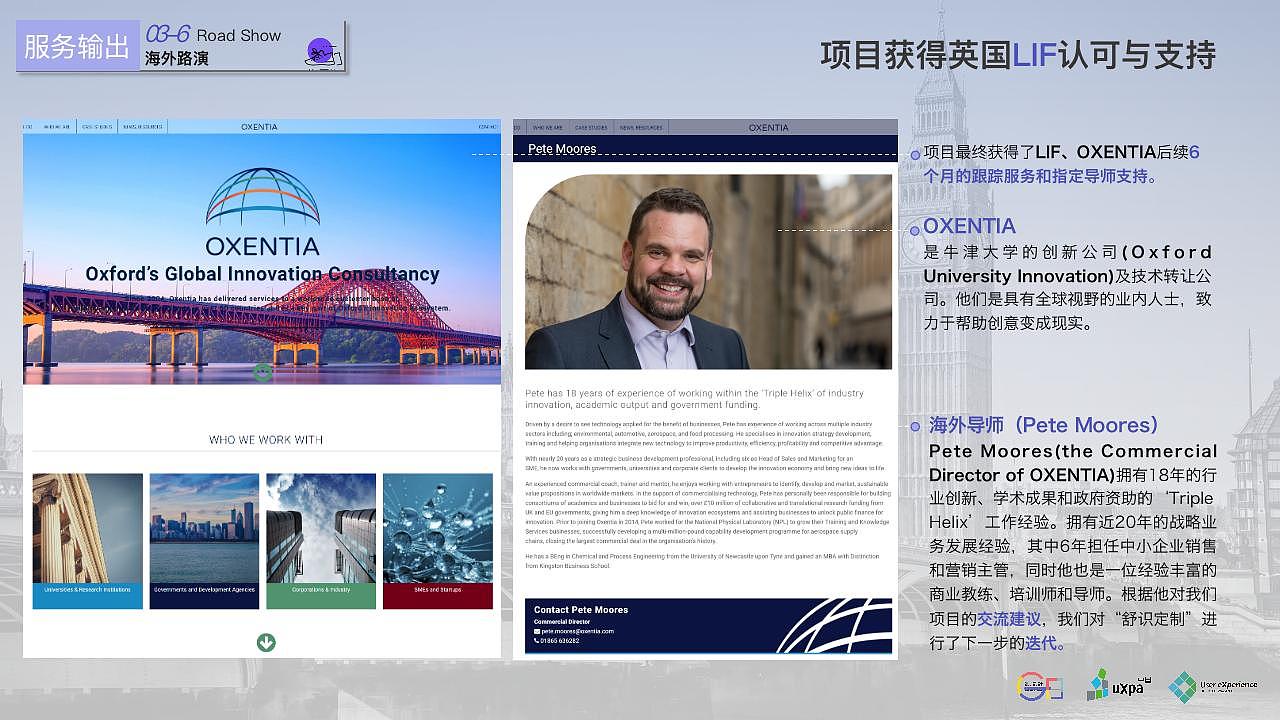Open the SMEs and Startups card
1280x720 pixels.
pos(438,541)
